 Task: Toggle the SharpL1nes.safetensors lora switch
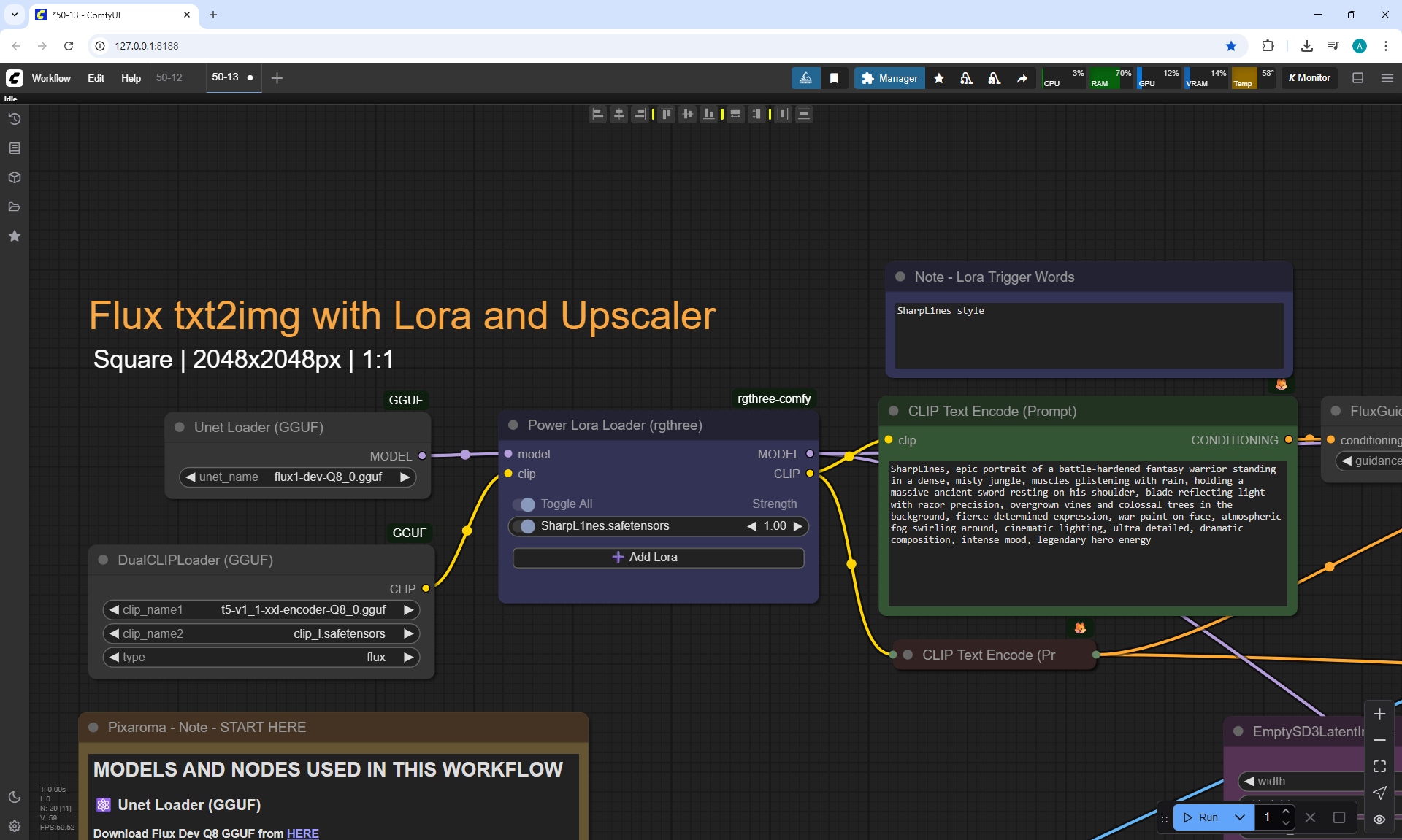[x=524, y=526]
